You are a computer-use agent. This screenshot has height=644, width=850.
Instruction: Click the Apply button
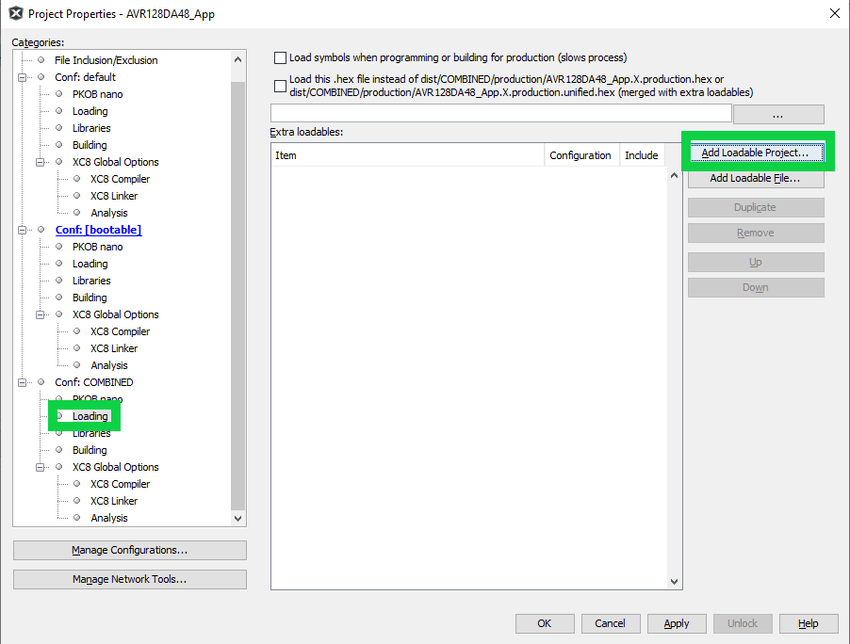coord(676,623)
